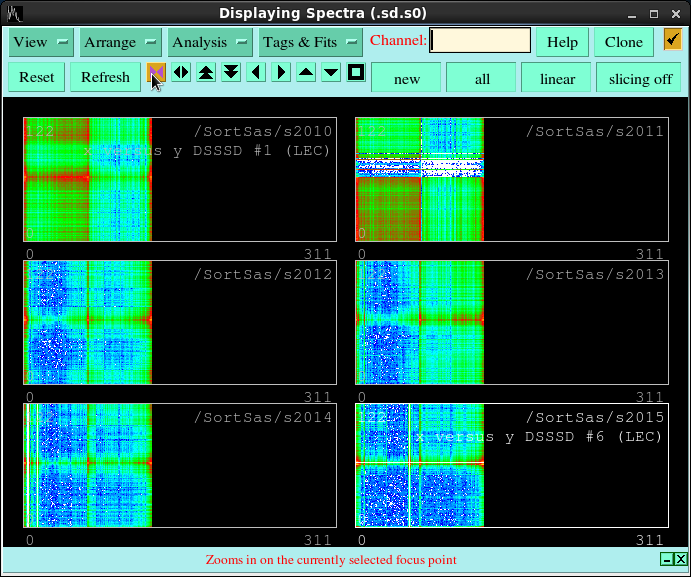Click the right arrow pan icon
The image size is (691, 577).
tap(281, 72)
